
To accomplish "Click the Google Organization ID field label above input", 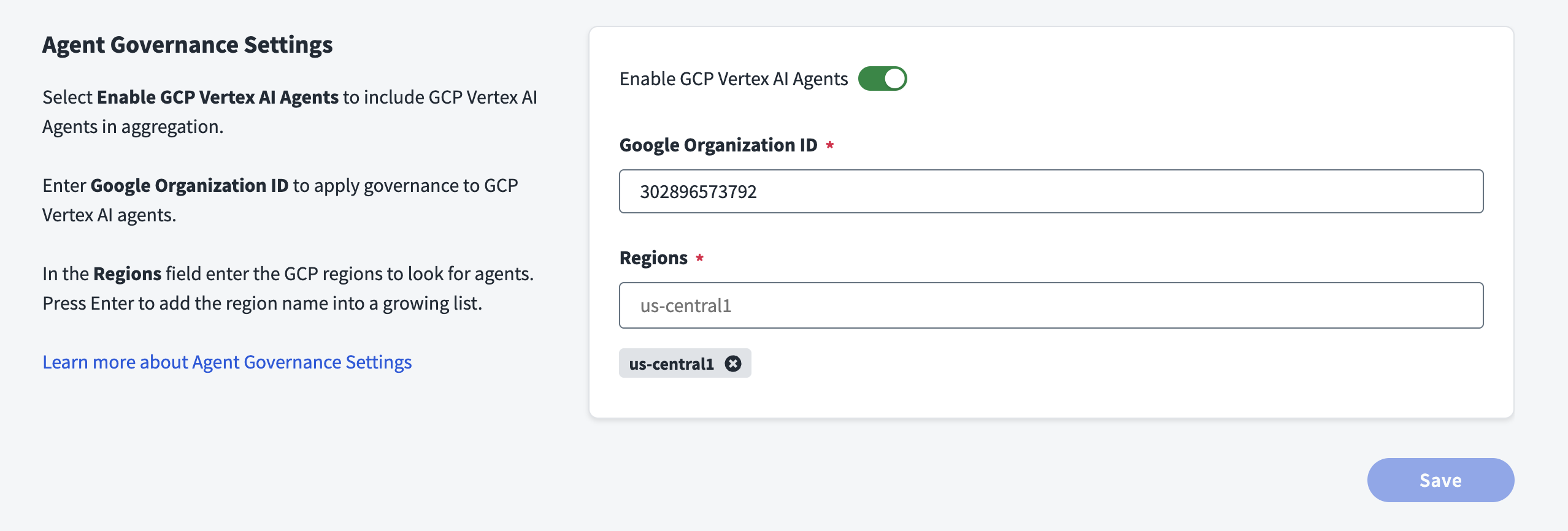I will tap(718, 145).
